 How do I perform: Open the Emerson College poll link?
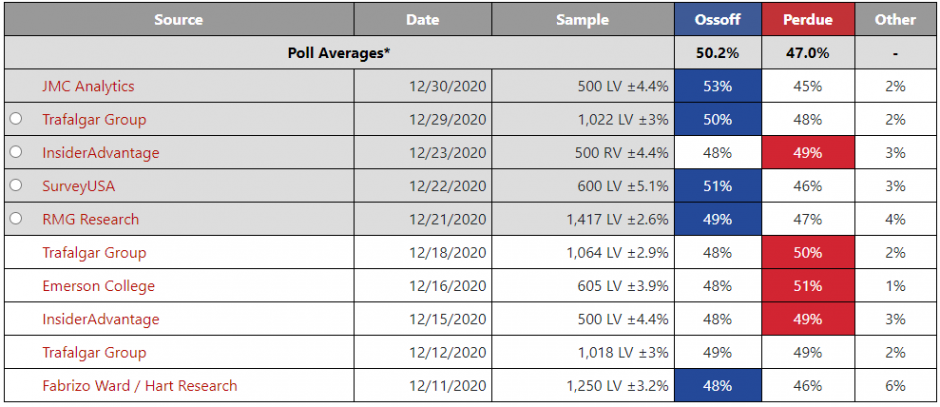point(98,286)
